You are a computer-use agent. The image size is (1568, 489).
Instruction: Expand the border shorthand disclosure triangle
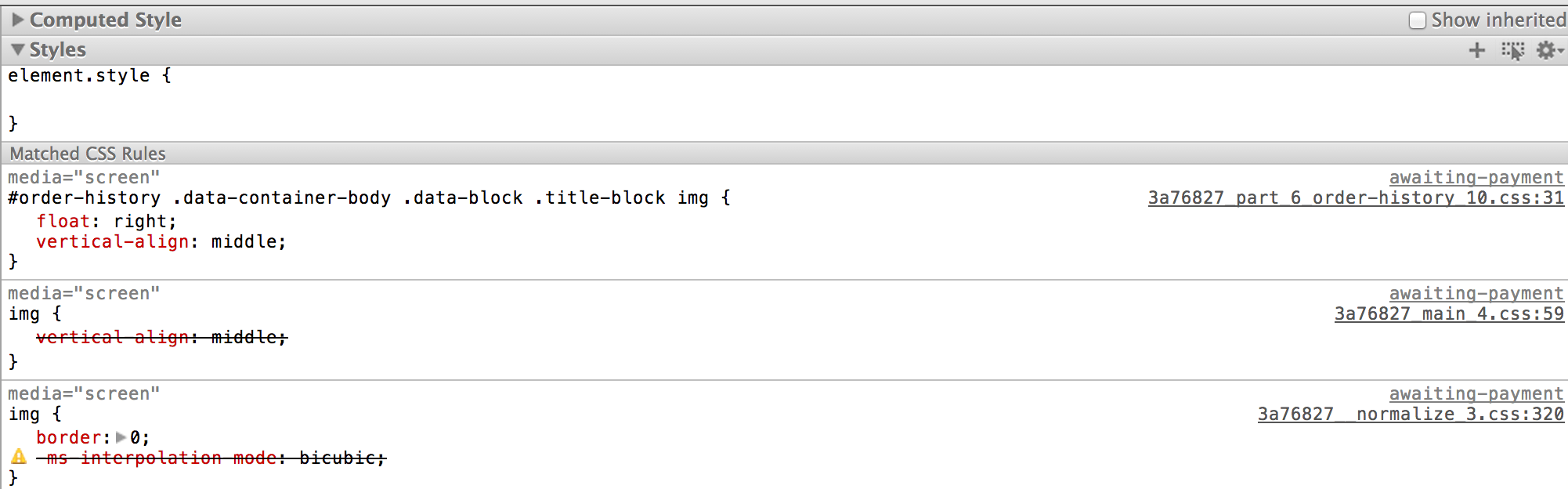(120, 437)
